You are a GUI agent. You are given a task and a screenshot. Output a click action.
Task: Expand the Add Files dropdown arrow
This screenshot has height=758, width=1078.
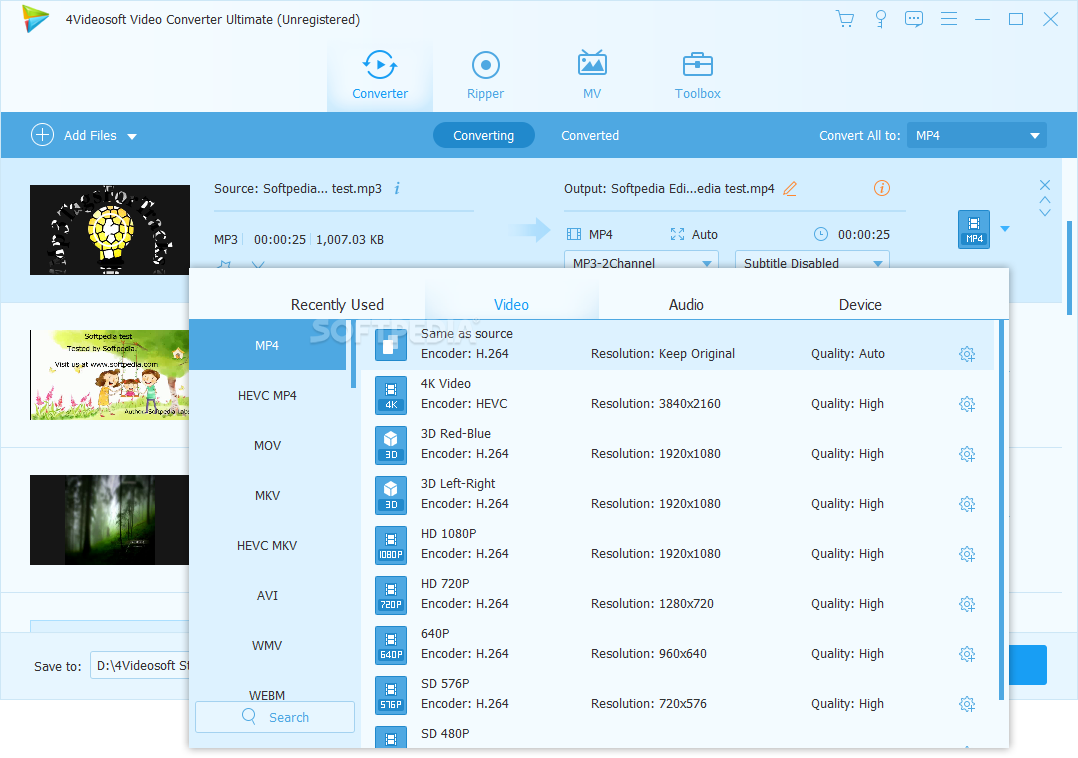point(132,136)
